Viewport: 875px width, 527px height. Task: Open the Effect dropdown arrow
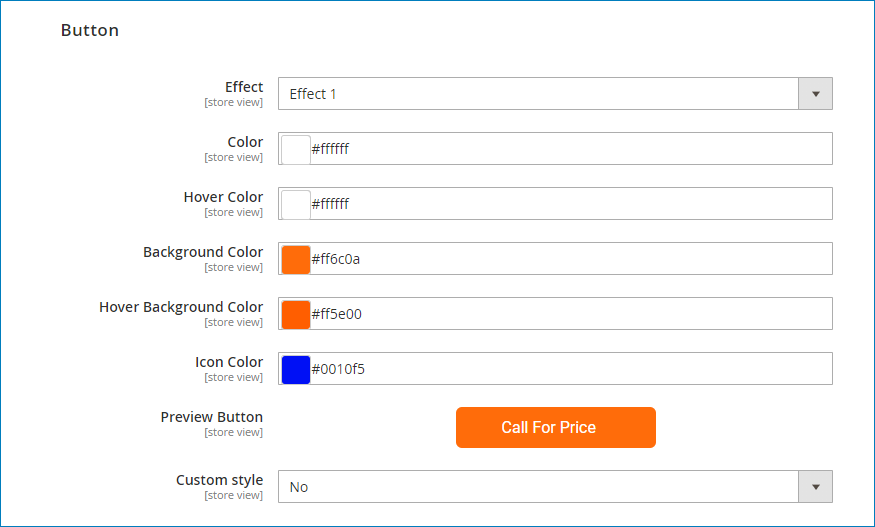[x=815, y=94]
